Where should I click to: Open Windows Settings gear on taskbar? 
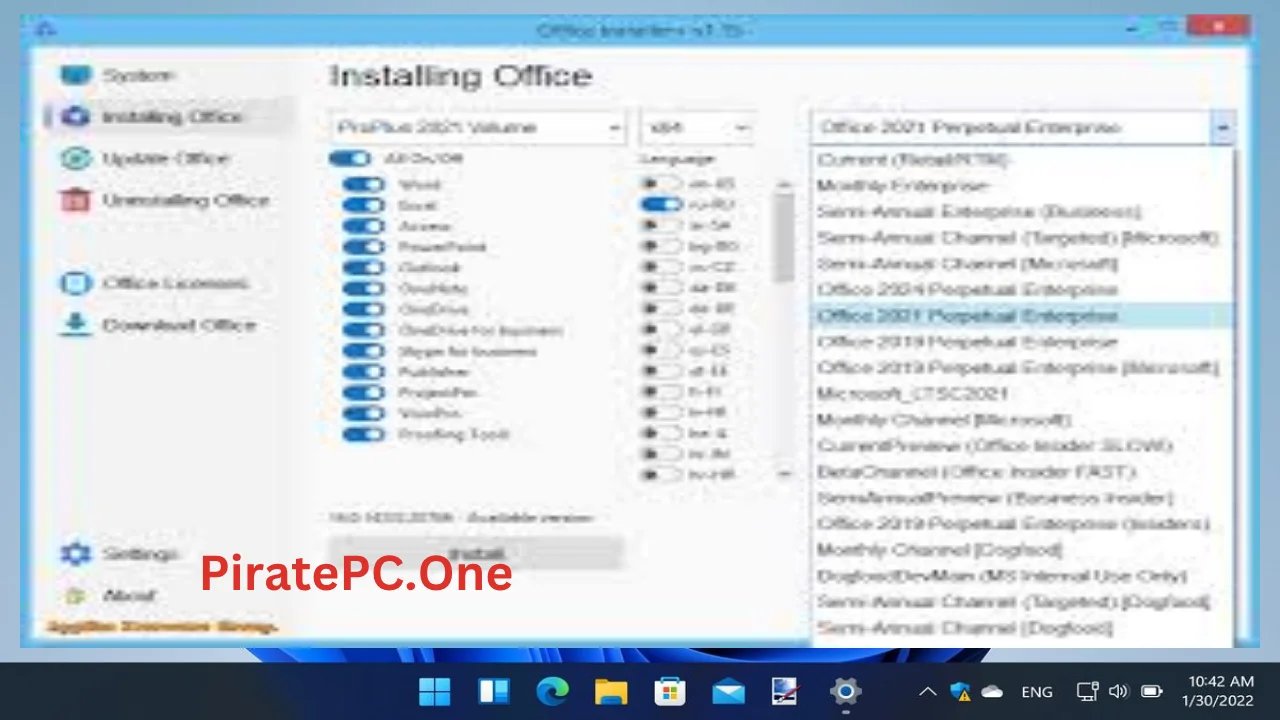click(x=845, y=691)
